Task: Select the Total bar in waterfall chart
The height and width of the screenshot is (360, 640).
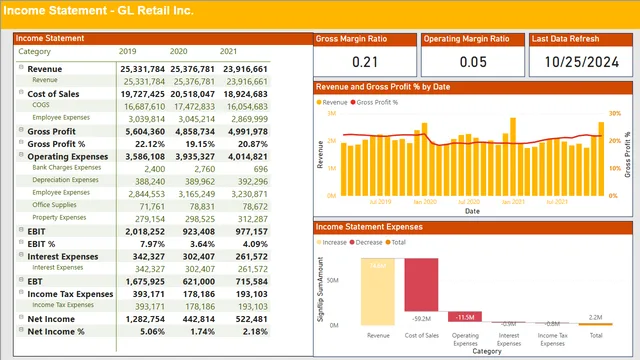Action: coord(596,324)
